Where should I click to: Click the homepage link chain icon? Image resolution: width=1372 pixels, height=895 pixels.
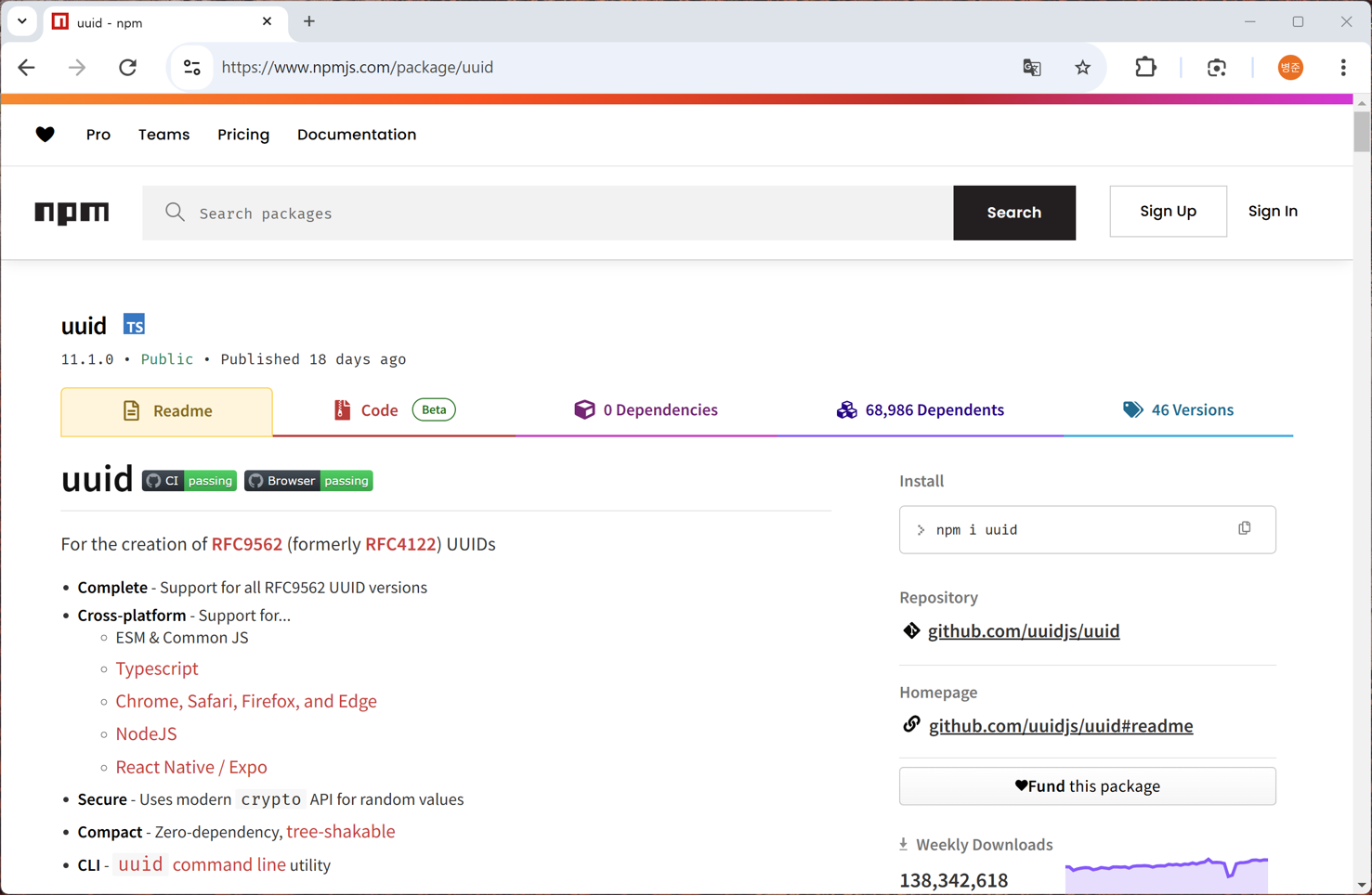[x=911, y=725]
